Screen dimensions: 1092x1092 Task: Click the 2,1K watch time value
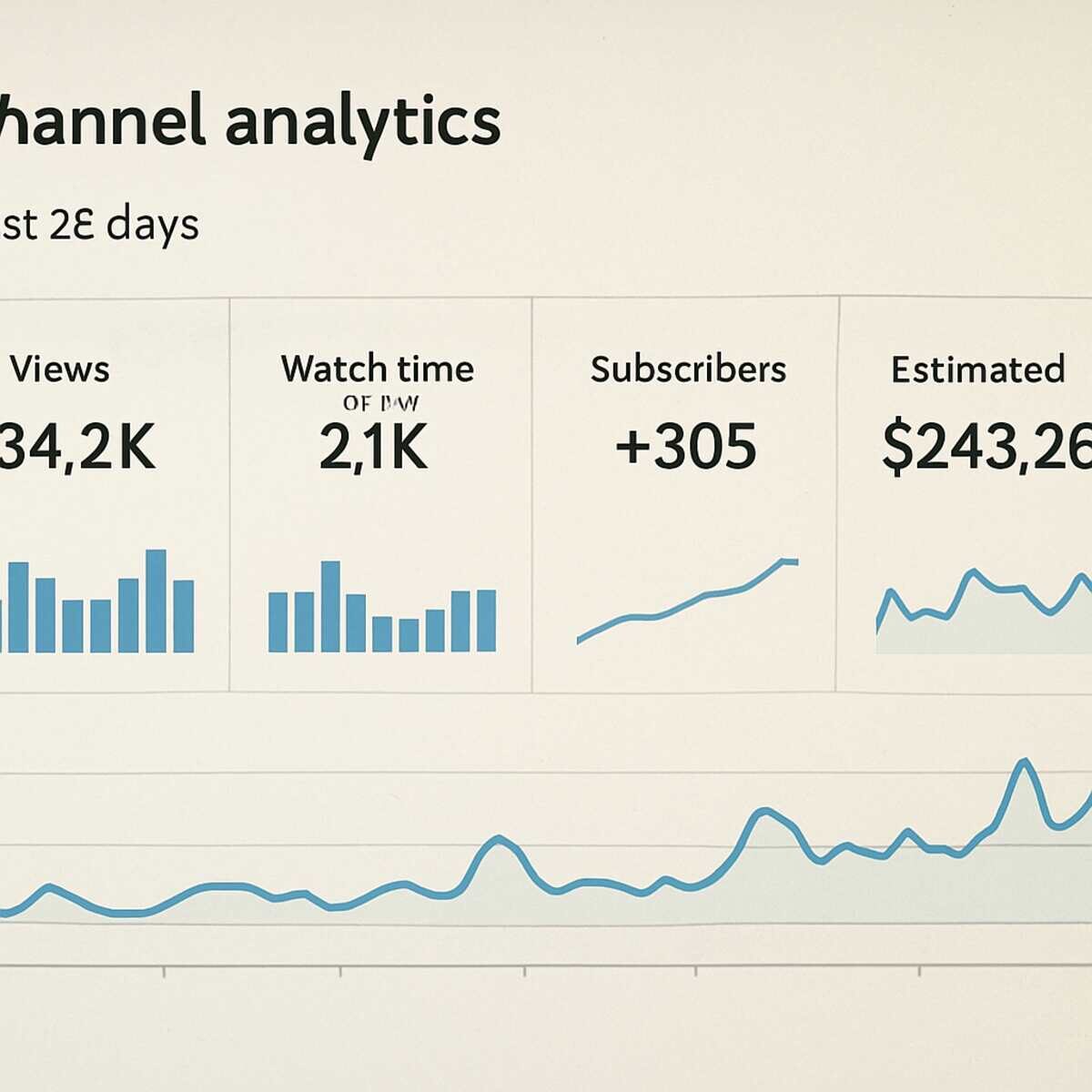(373, 447)
